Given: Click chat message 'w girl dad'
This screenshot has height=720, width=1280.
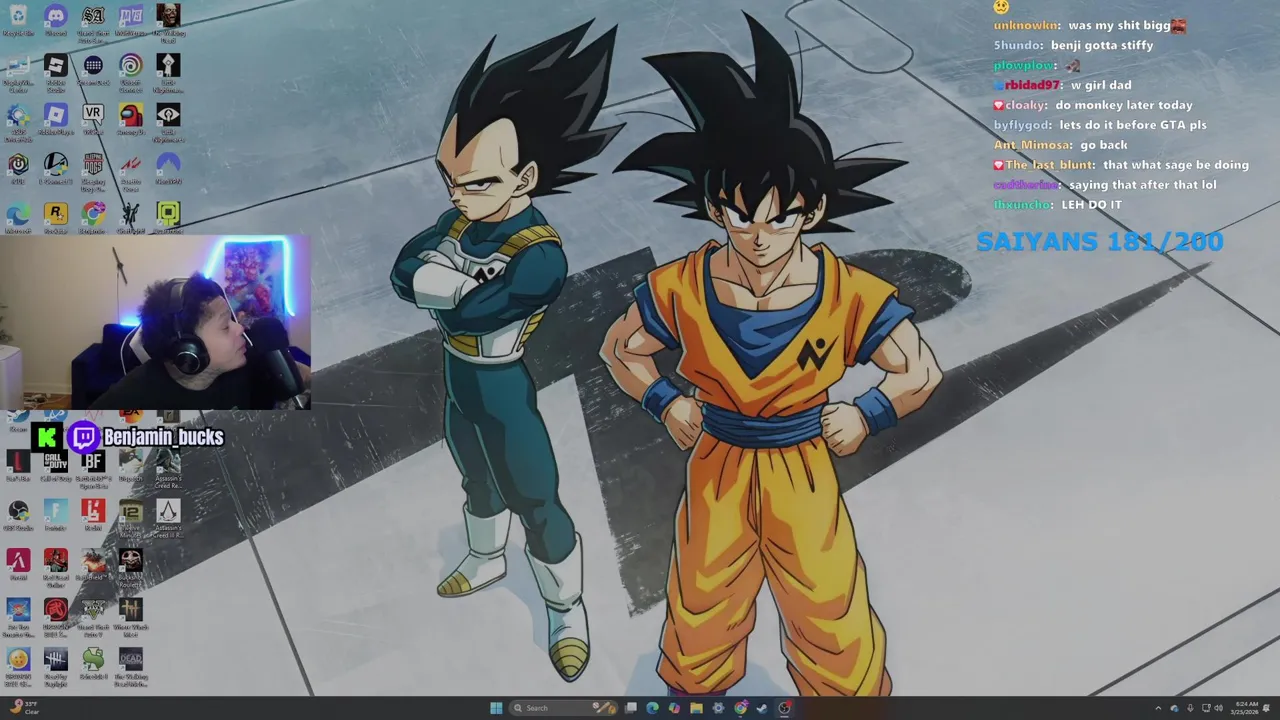Looking at the screenshot, I should [1101, 85].
